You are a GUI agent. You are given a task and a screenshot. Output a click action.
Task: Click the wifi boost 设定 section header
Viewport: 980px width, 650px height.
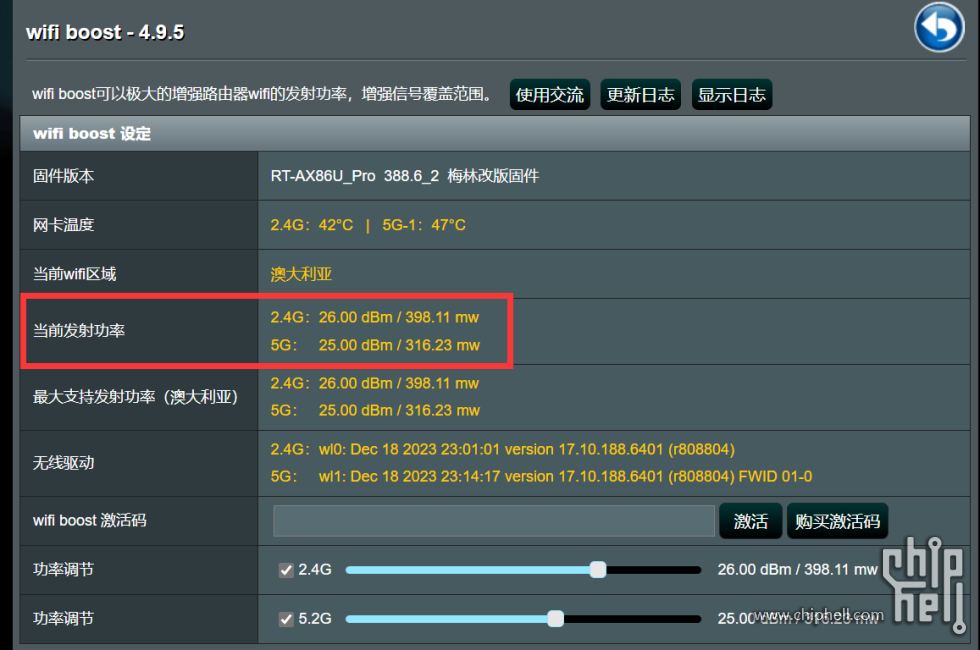click(495, 134)
